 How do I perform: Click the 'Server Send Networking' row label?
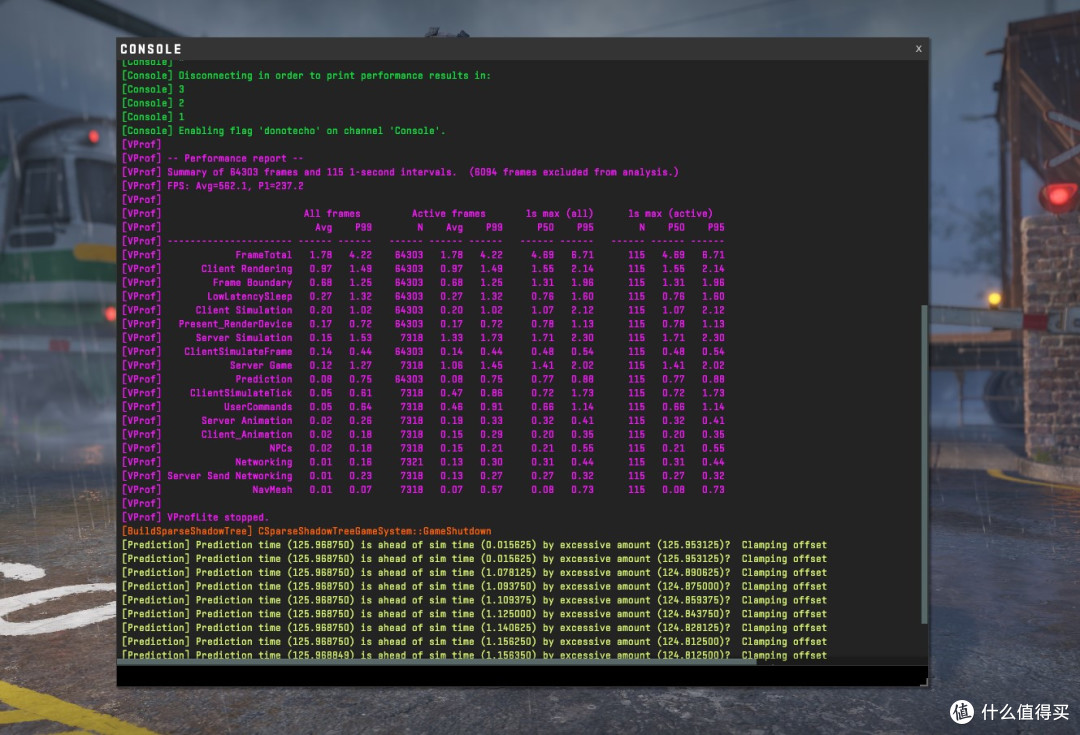click(x=229, y=475)
